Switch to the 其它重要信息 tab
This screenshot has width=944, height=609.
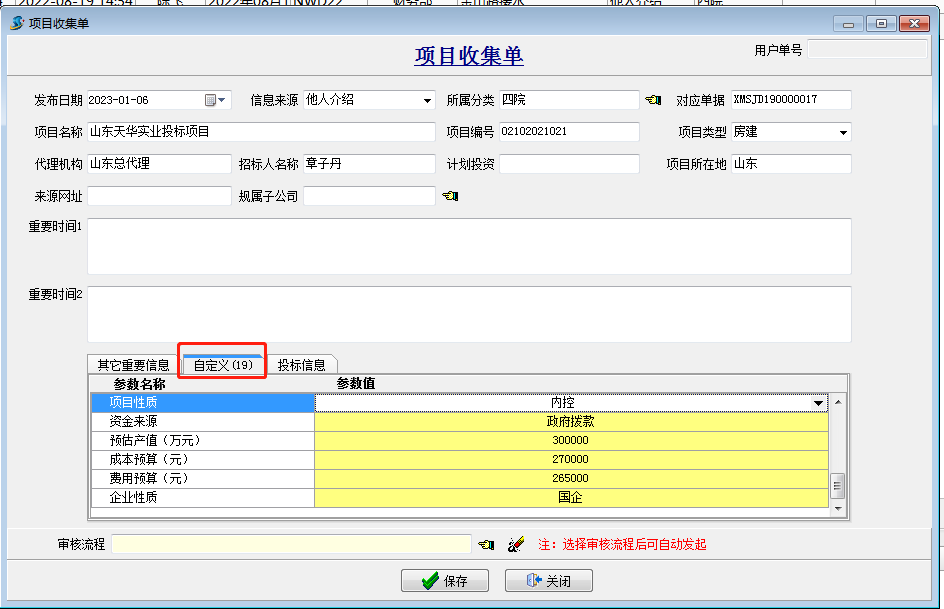[x=134, y=365]
